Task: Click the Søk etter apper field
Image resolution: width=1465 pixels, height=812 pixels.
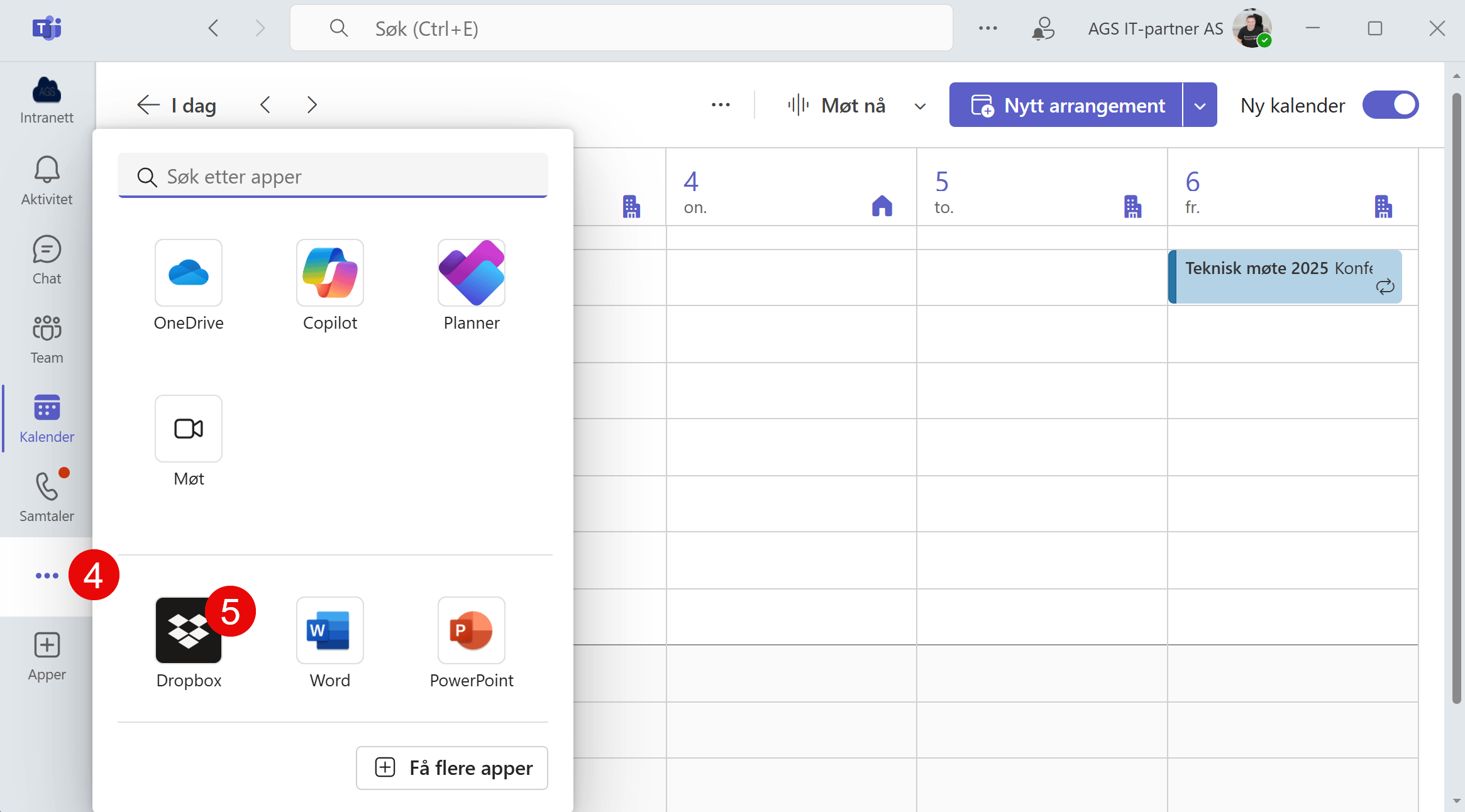Action: coord(333,176)
